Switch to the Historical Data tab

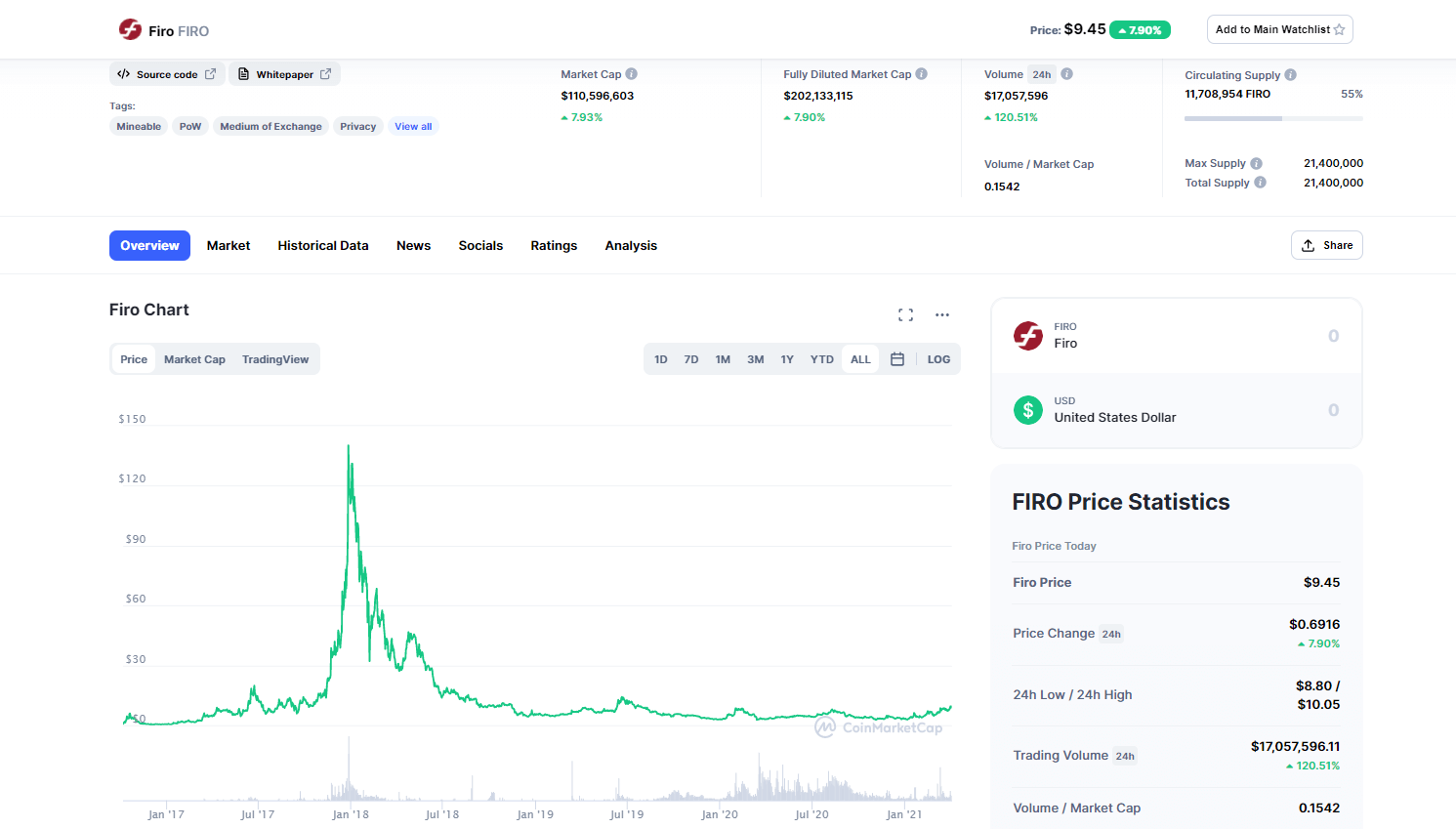click(323, 245)
